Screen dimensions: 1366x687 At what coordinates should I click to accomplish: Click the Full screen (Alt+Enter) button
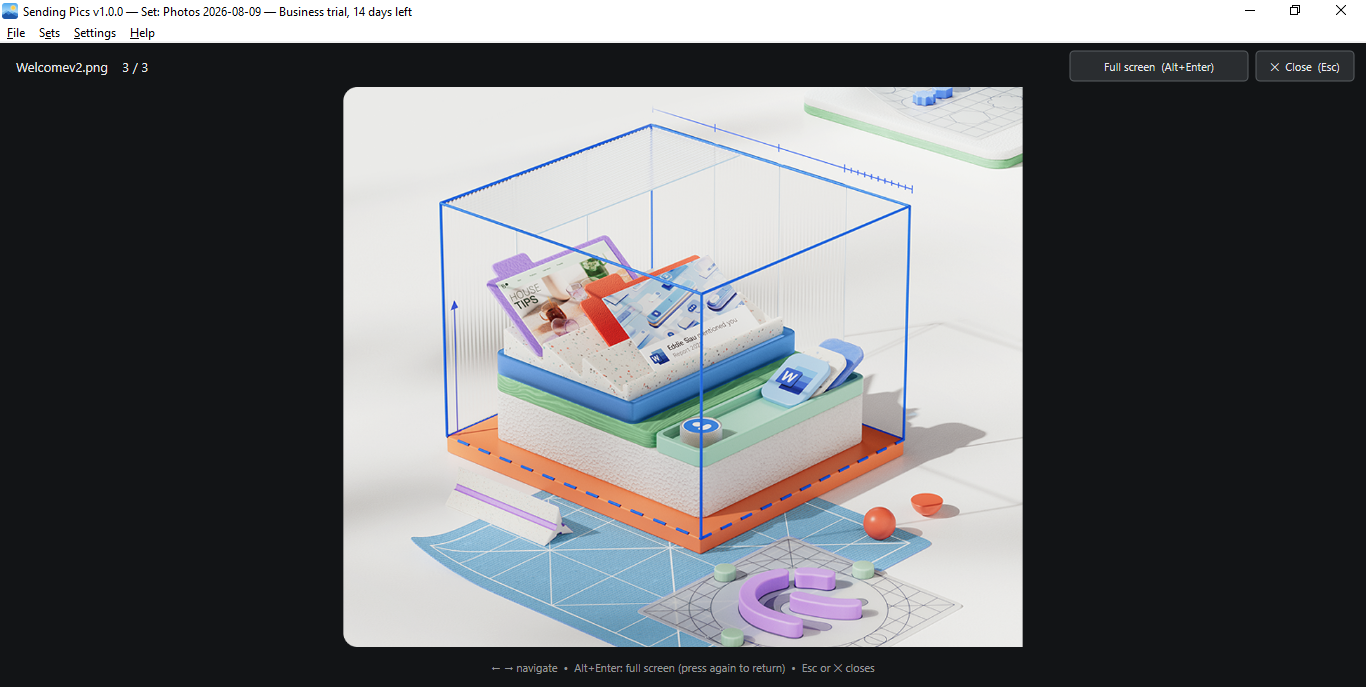(x=1159, y=67)
